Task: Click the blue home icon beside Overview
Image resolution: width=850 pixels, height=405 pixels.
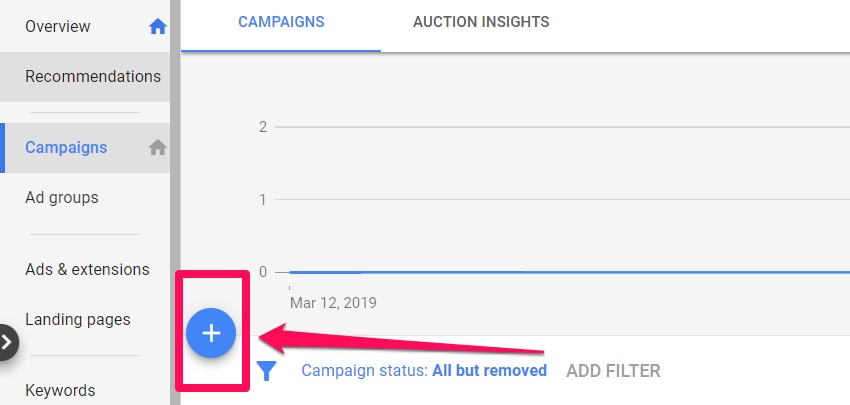Action: [x=158, y=26]
